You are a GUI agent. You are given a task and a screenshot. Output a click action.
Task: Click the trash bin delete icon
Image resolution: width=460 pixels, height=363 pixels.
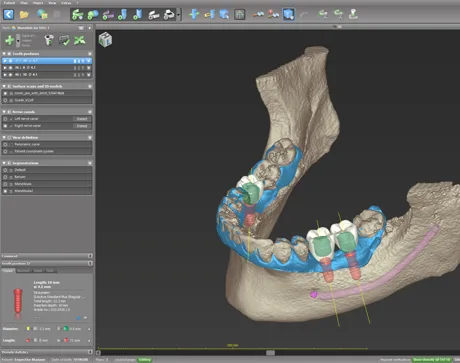(49, 40)
